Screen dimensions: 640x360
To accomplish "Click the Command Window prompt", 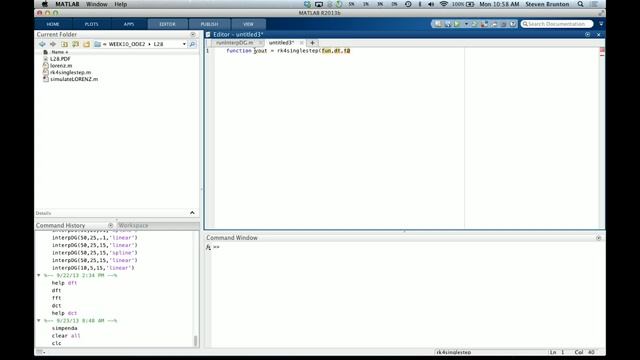I will click(216, 247).
